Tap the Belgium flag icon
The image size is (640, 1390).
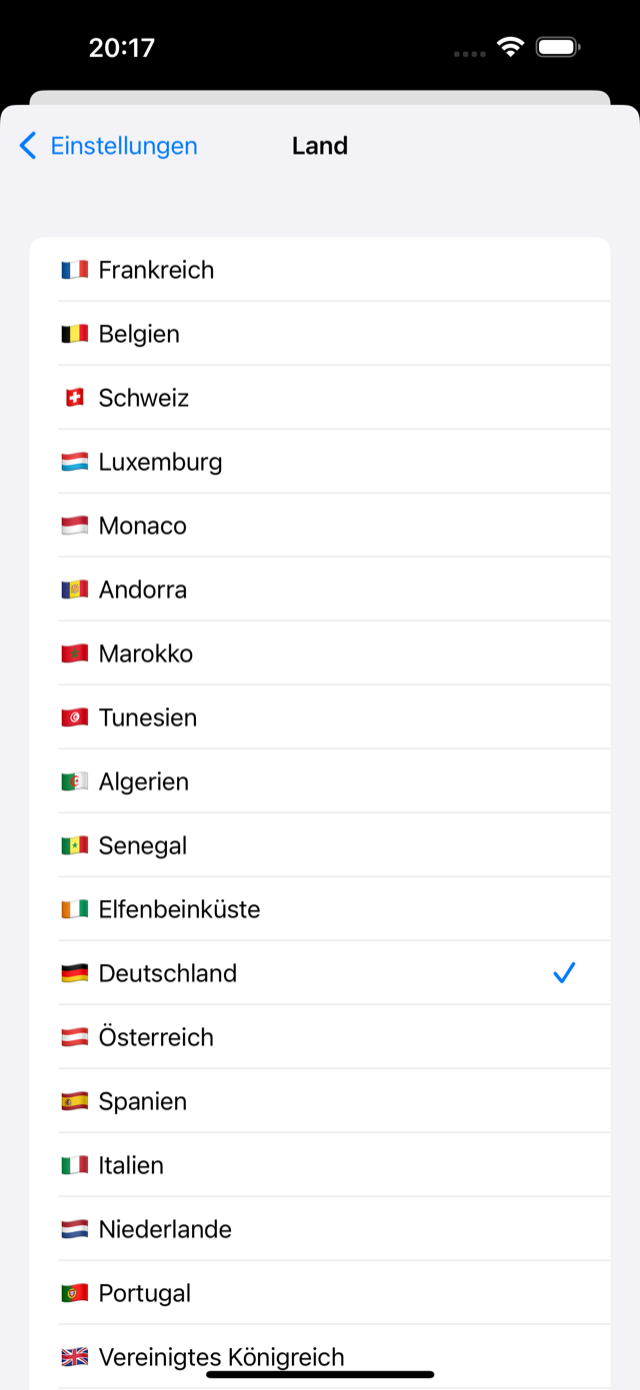coord(75,334)
